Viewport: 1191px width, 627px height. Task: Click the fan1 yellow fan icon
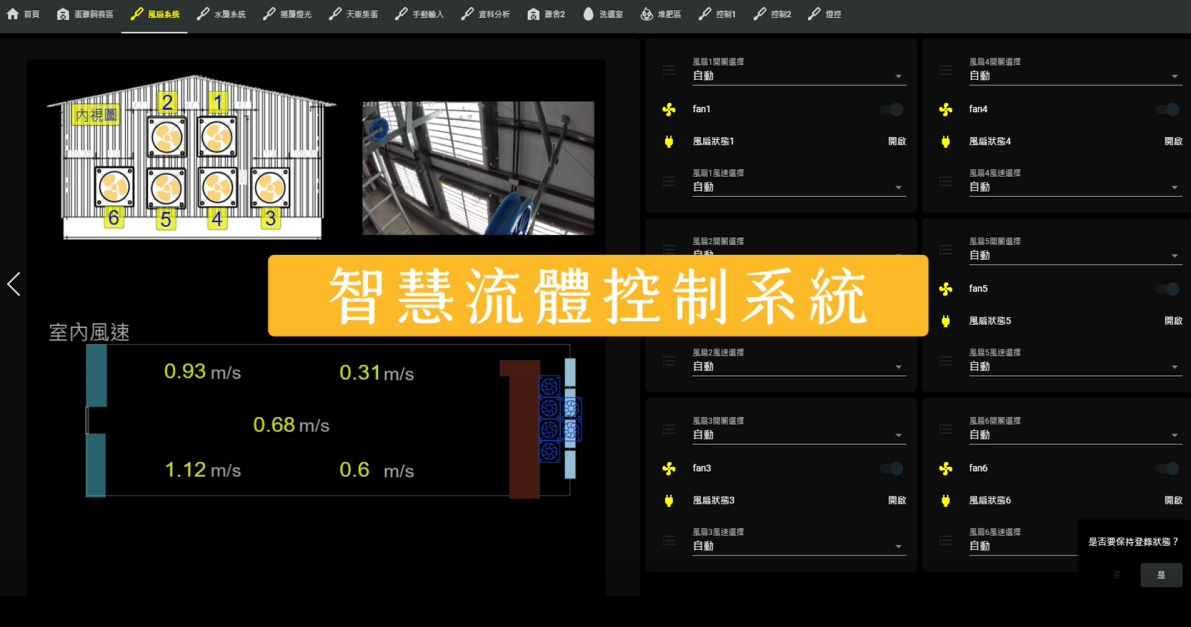669,110
